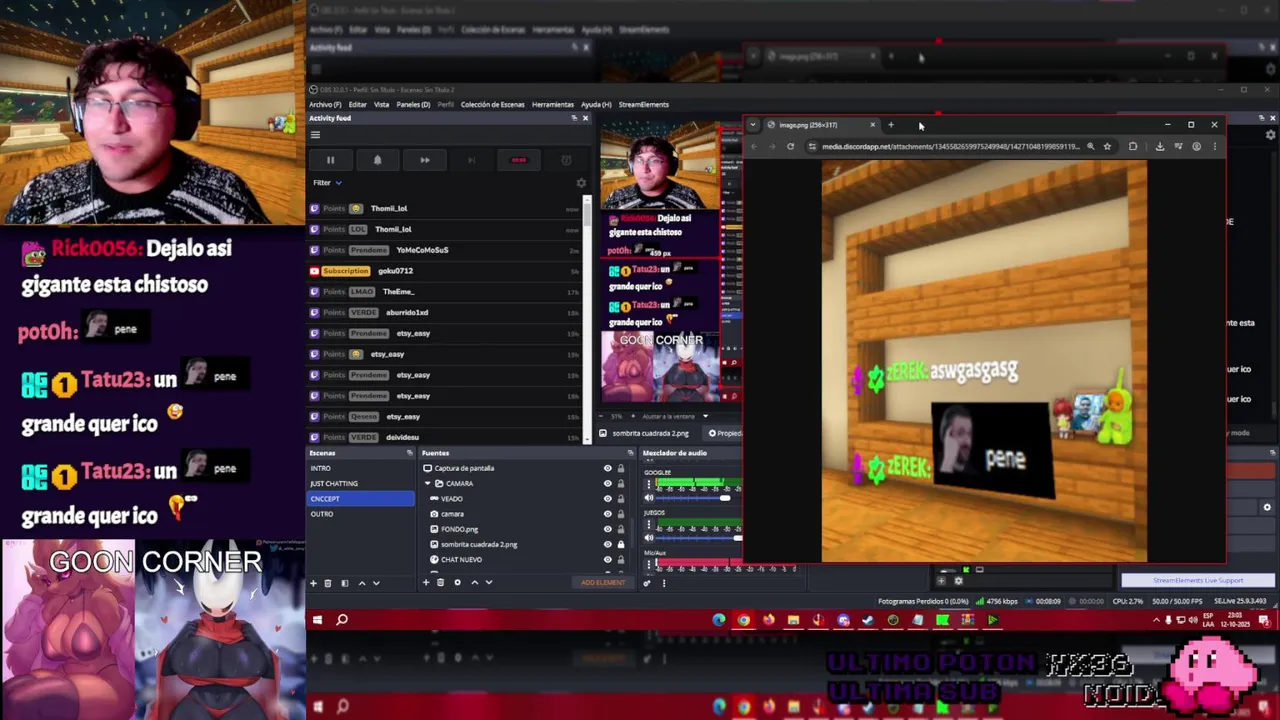1280x720 pixels.
Task: Toggle lock on Captura de pantalla source
Action: [x=620, y=468]
